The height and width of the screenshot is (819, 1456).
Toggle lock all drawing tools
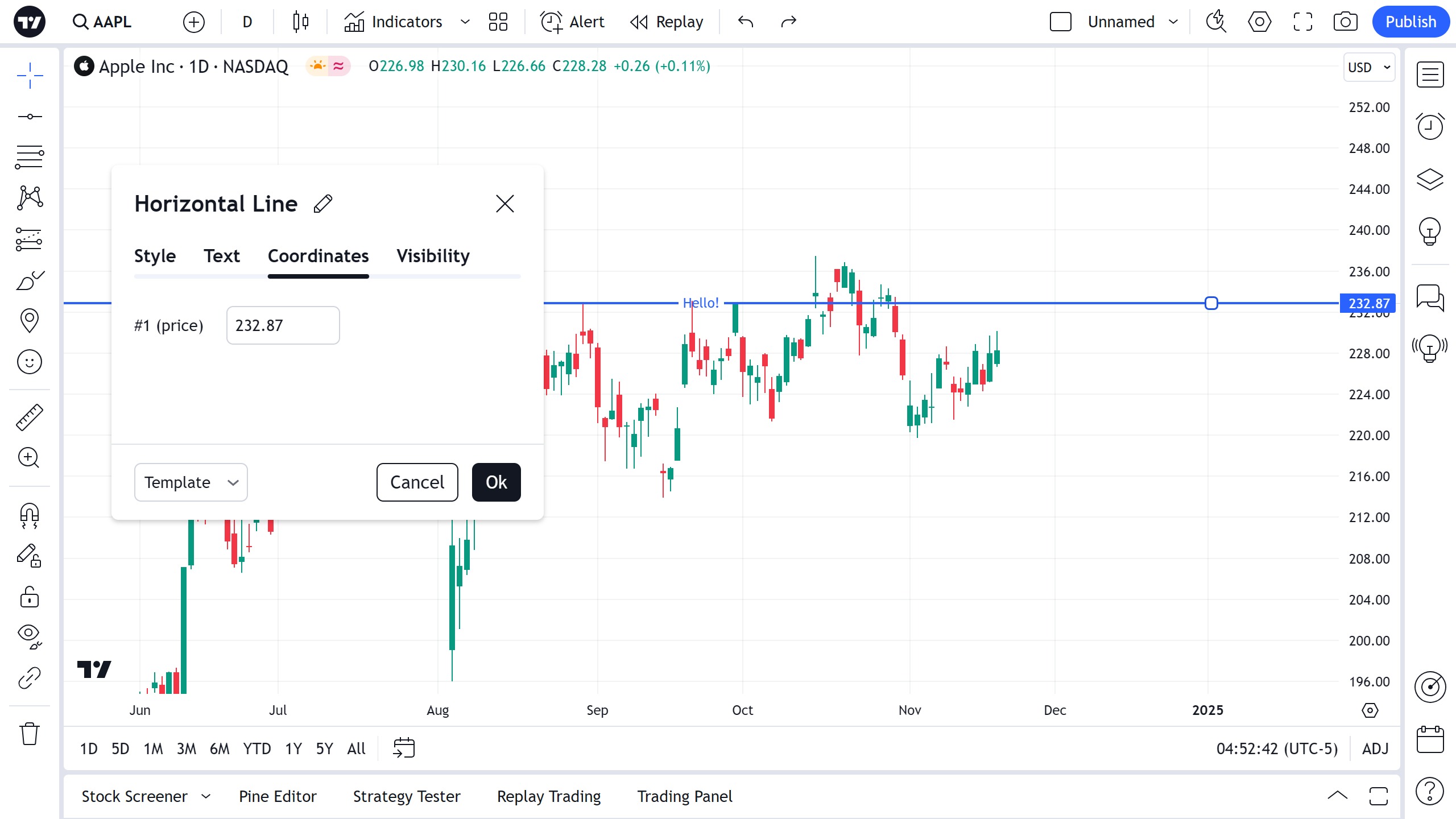pos(30,597)
